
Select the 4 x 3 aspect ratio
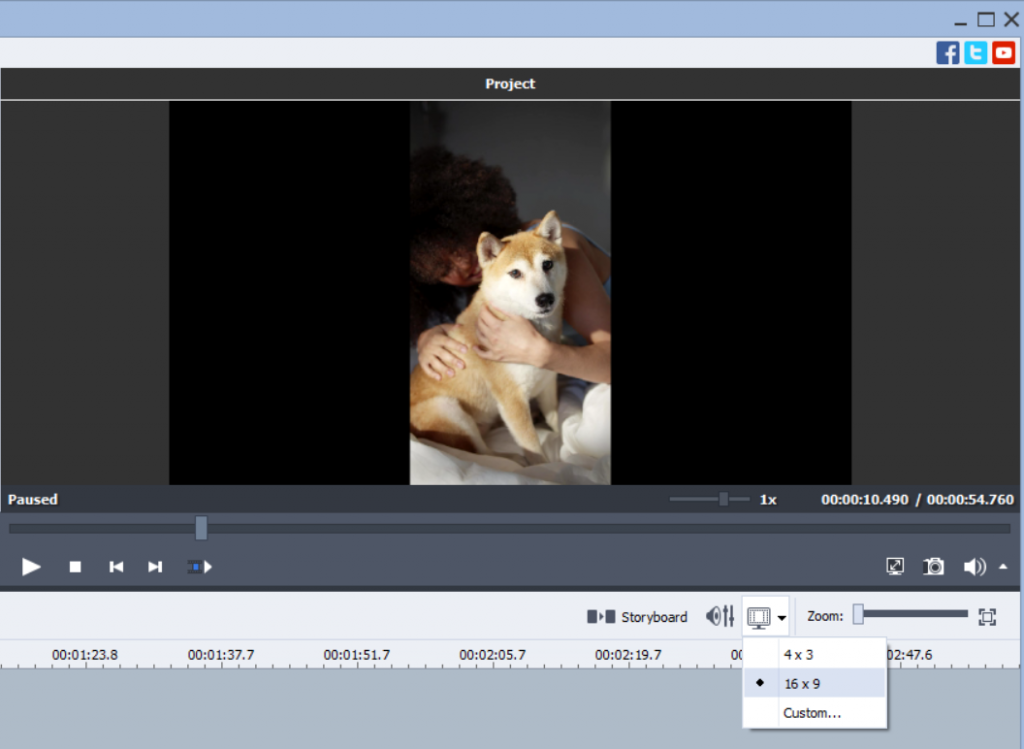click(x=798, y=655)
